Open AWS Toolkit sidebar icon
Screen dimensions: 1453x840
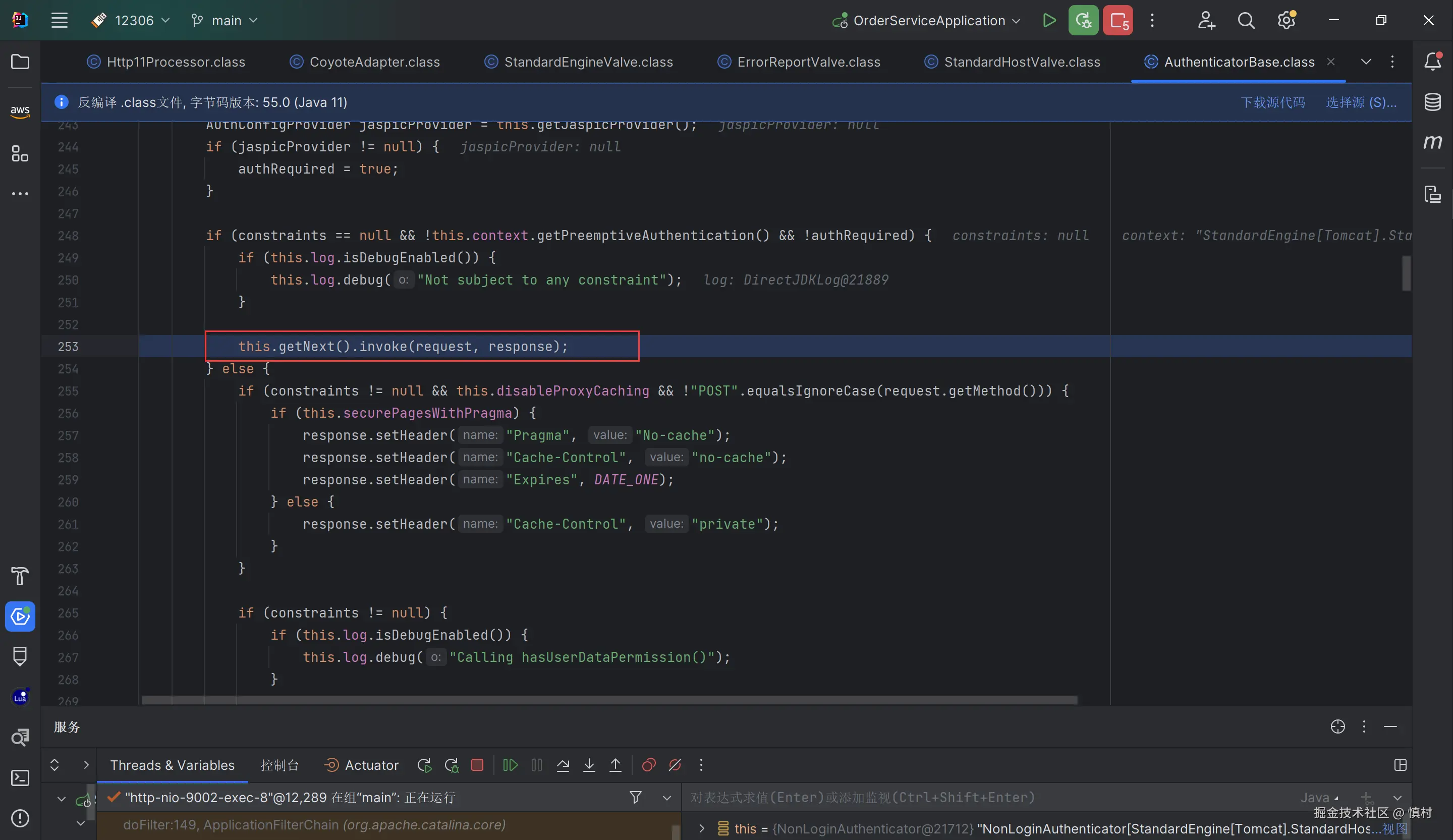pyautogui.click(x=20, y=110)
